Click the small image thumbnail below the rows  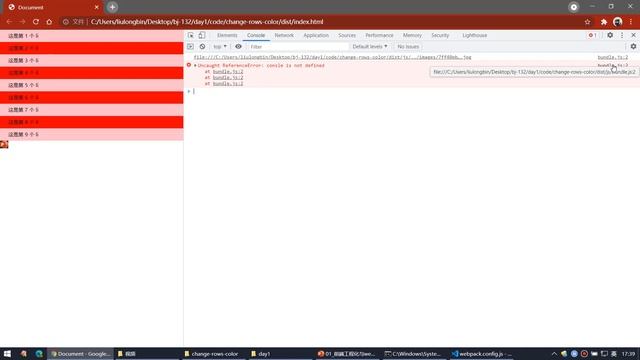click(x=4, y=144)
